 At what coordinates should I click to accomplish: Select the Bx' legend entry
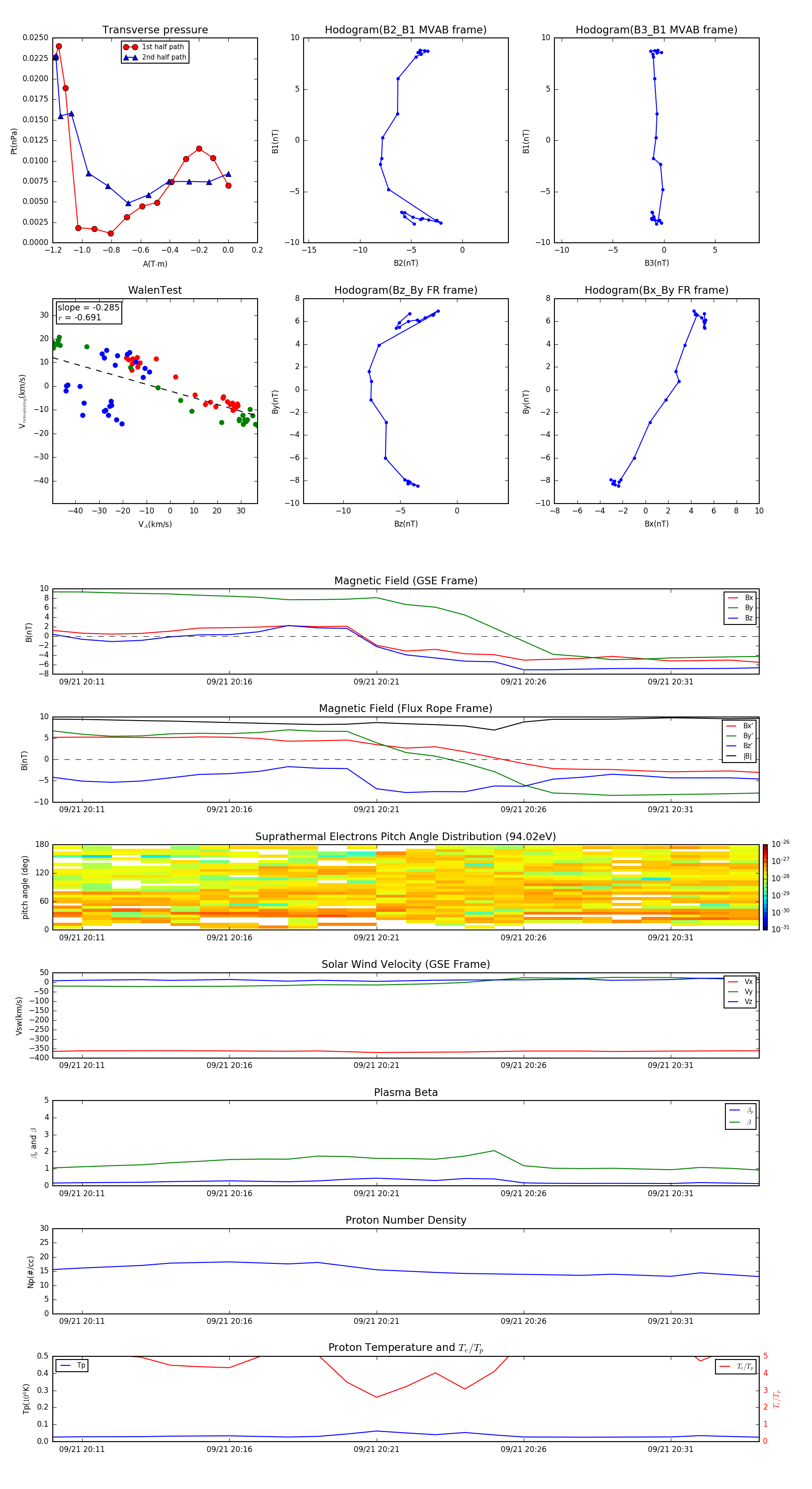pos(740,726)
